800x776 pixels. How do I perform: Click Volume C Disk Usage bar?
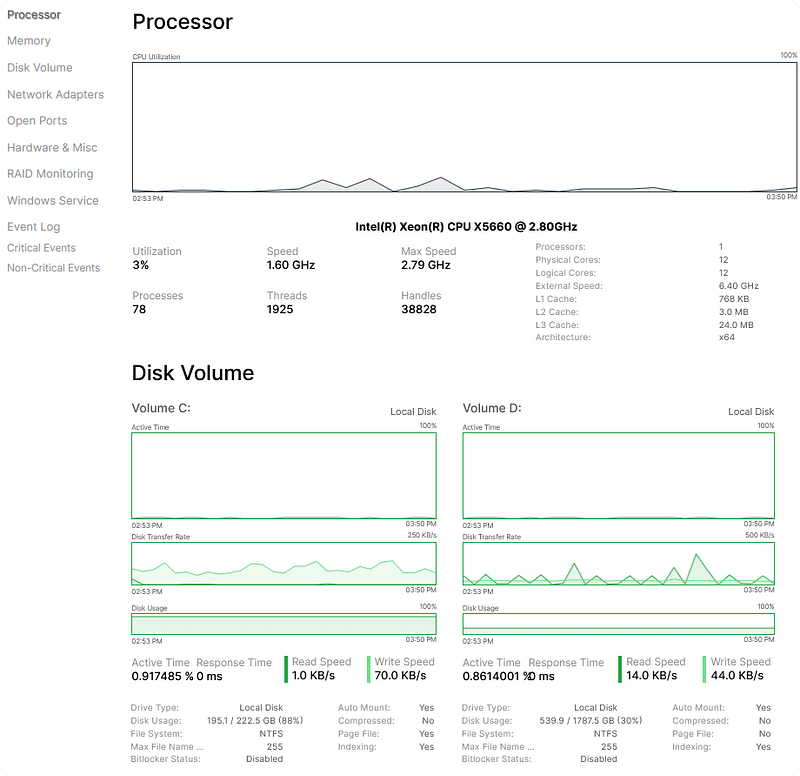[x=284, y=624]
